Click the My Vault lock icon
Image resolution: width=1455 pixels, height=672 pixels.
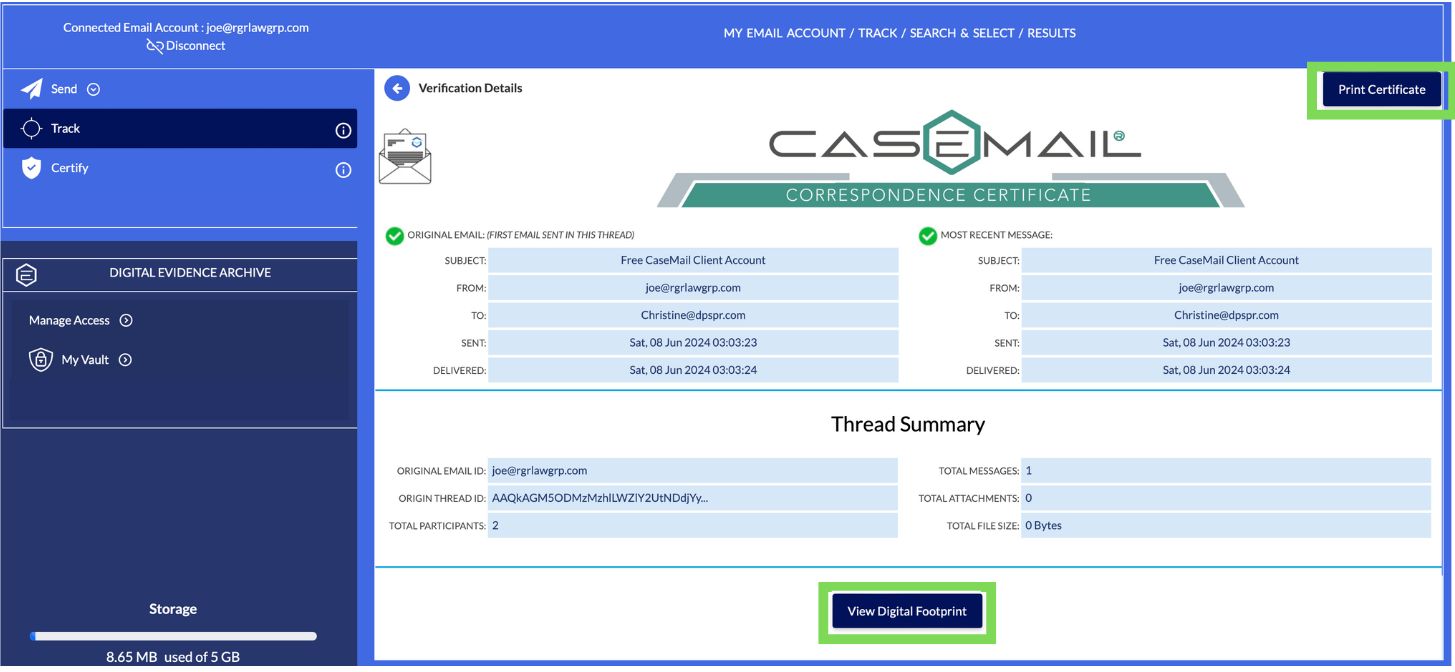click(x=40, y=360)
